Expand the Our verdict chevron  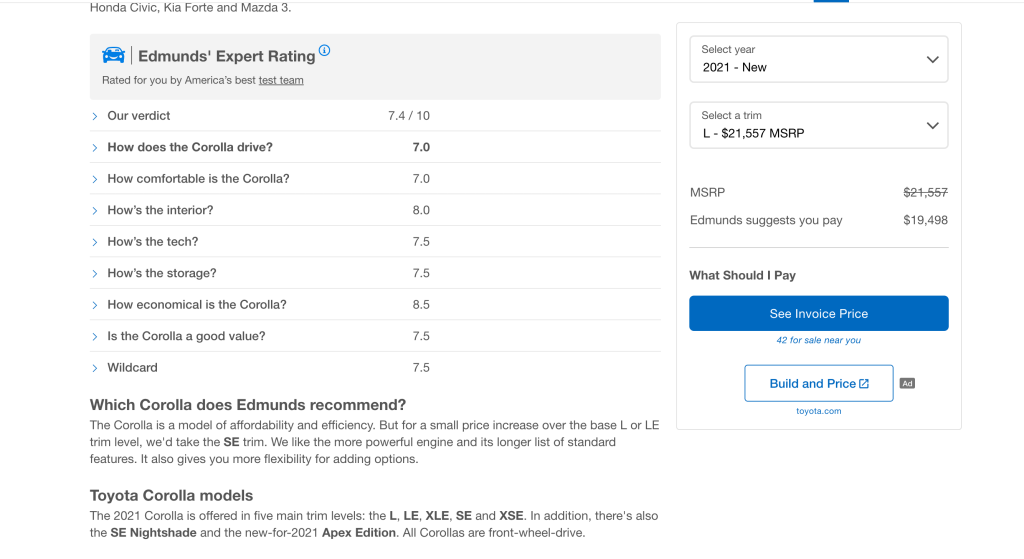[95, 116]
